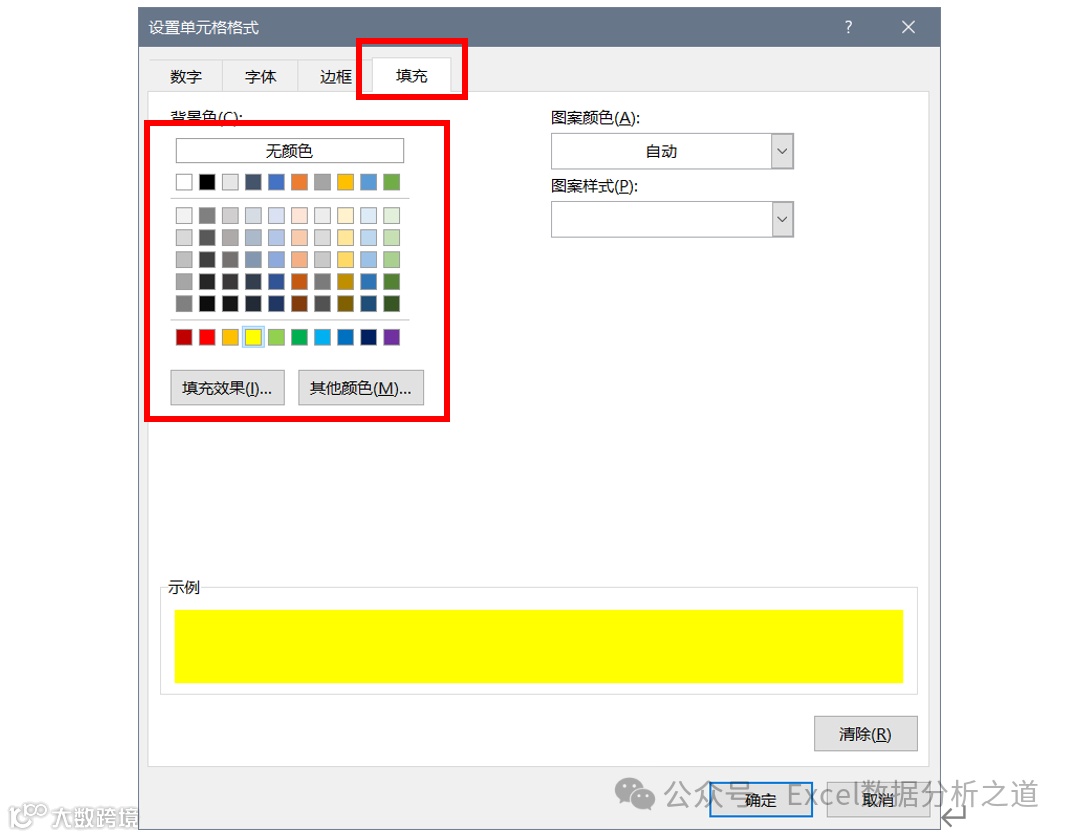Select the bright red standard color swatch
Screen dimensions: 1072x837
pyautogui.click(x=207, y=337)
